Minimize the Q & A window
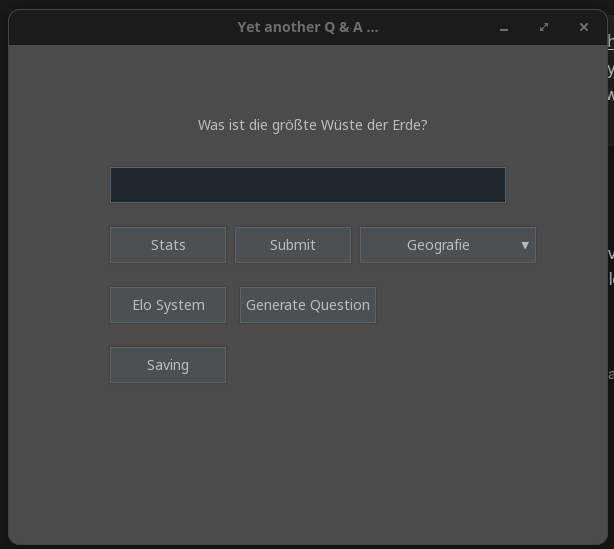Screen dimensions: 614x549 (504, 28)
